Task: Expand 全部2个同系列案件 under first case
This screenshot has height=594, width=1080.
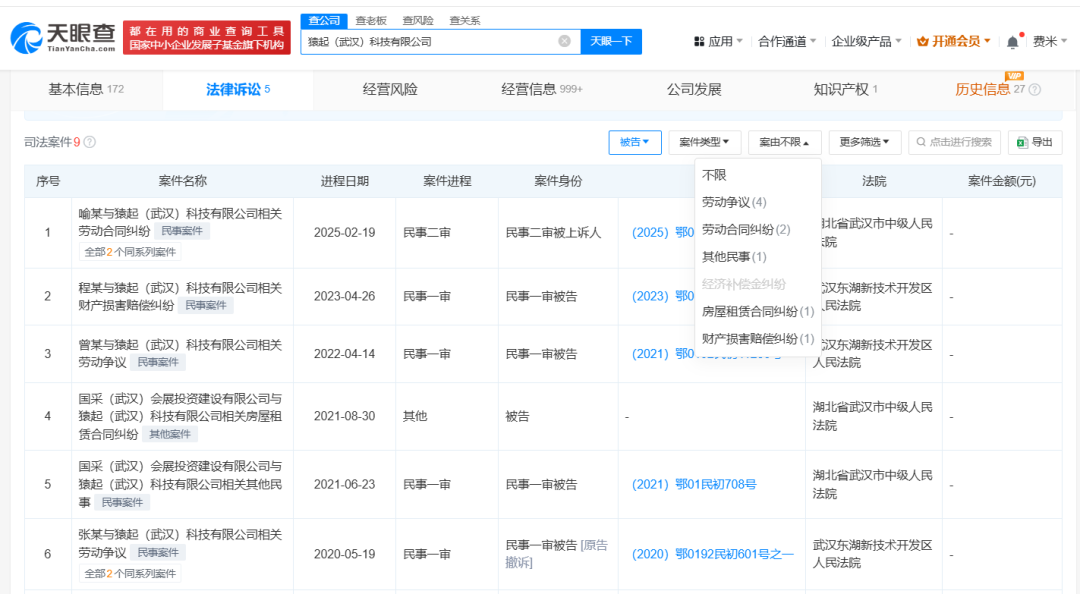Action: click(130, 253)
